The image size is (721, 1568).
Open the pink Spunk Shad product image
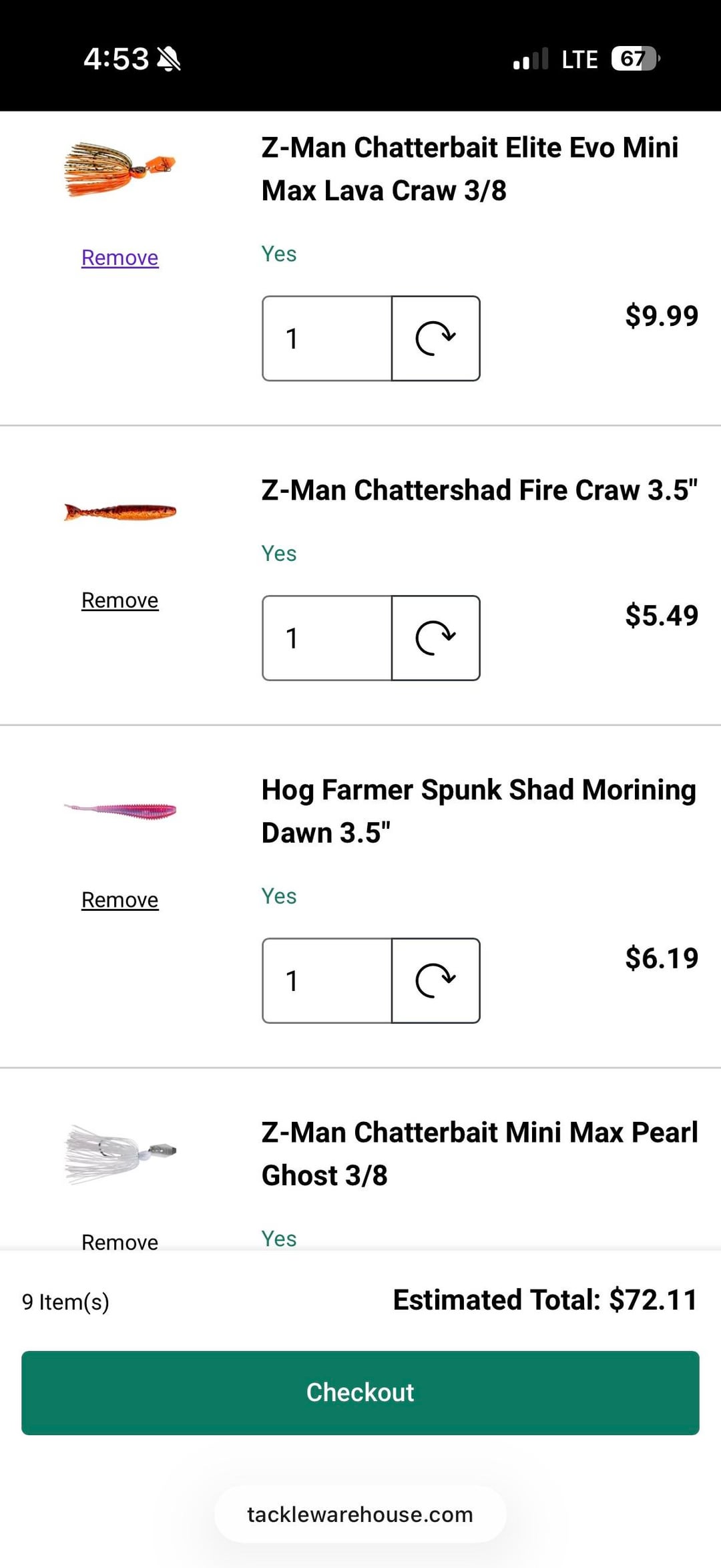pos(120,811)
